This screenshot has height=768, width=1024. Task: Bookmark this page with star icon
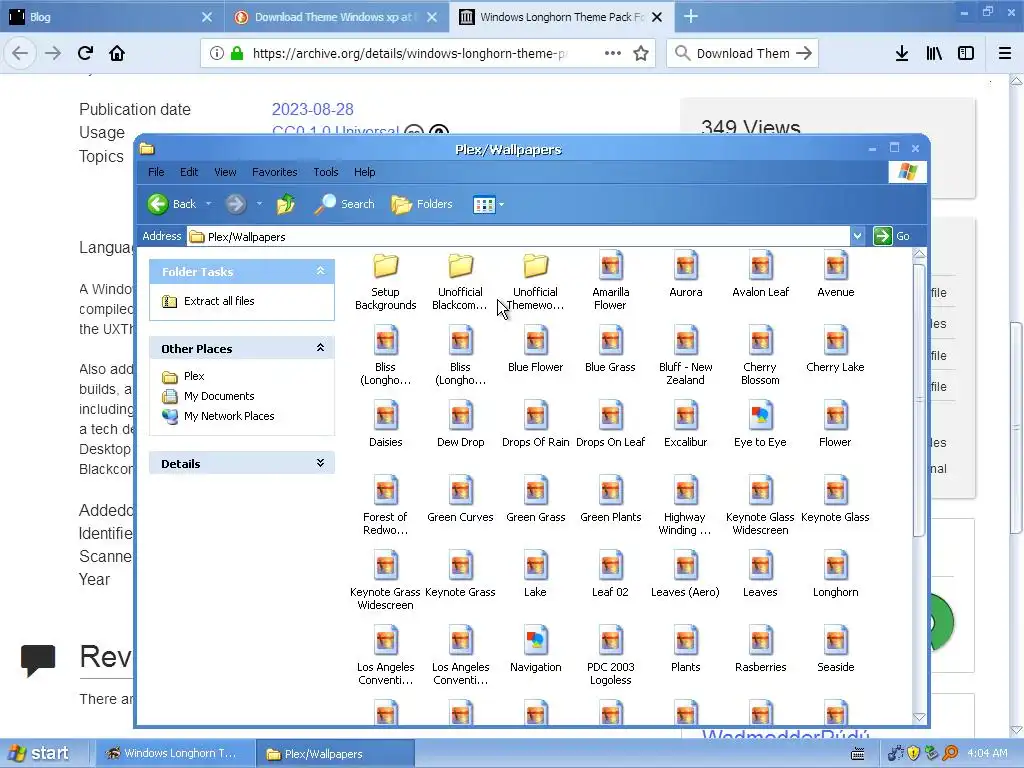click(641, 54)
